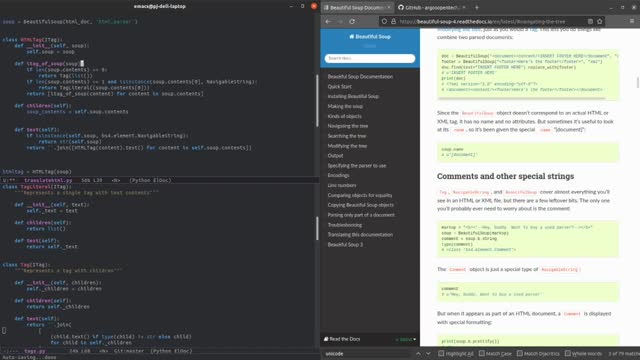The height and width of the screenshot is (360, 640).
Task: Enable Match Diacritics in find bar
Action: (538, 353)
